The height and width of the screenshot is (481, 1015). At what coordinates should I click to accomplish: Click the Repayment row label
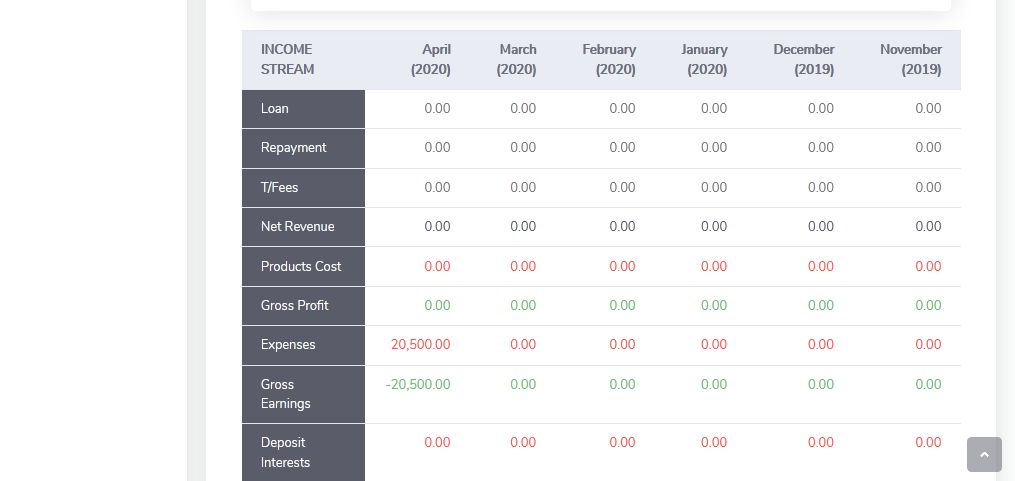[293, 148]
